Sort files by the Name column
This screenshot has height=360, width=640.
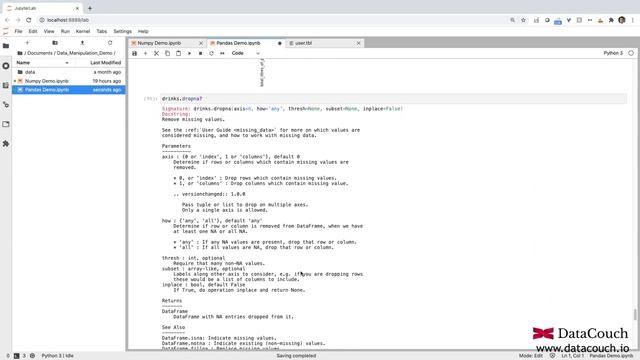[42, 63]
